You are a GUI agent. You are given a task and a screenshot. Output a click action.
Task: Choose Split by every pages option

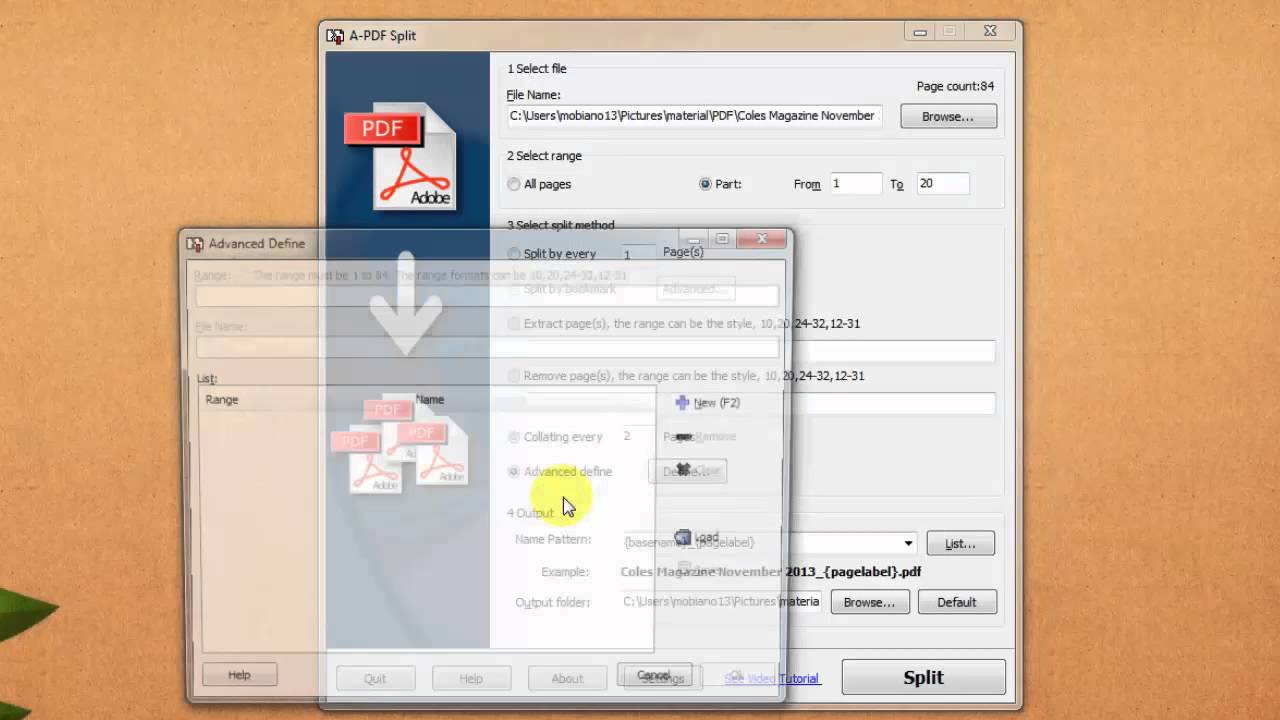514,254
